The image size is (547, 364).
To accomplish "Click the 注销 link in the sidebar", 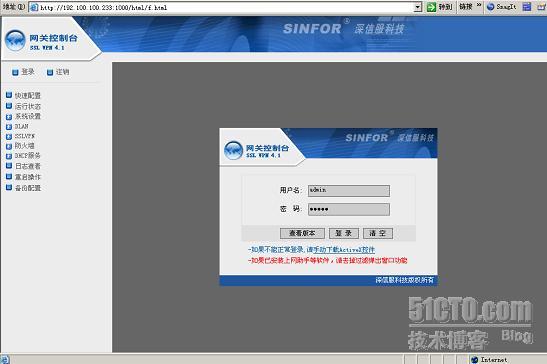I will click(x=62, y=72).
